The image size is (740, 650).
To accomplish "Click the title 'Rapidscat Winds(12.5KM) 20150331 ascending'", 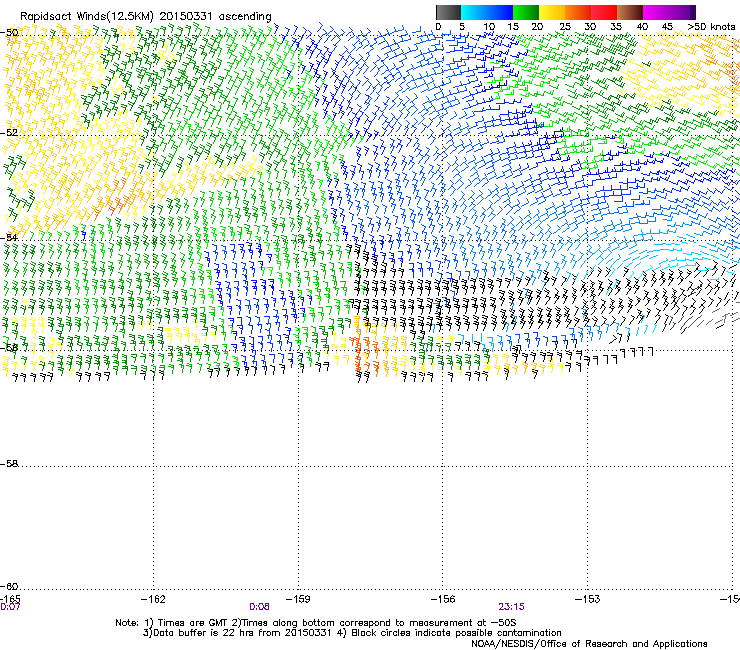I will coord(146,17).
